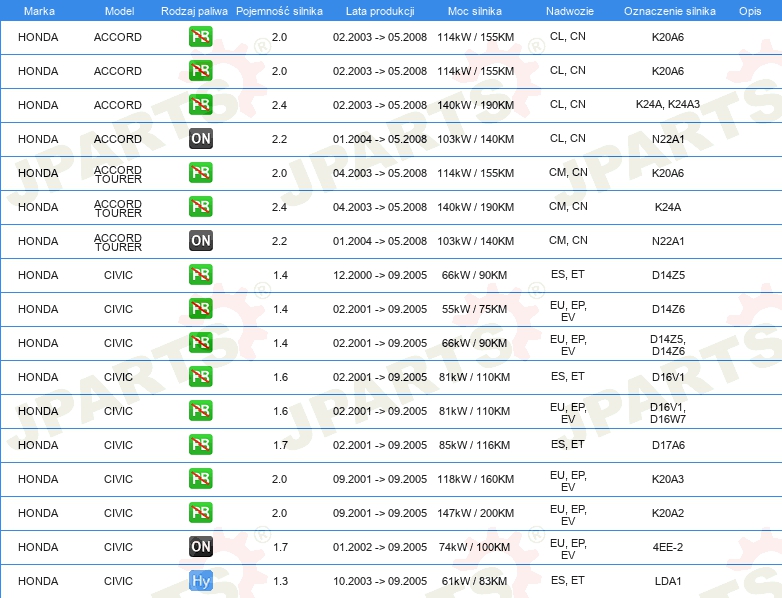Click the Rodzaj paliwa column header
Image resolution: width=782 pixels, height=598 pixels.
click(194, 11)
